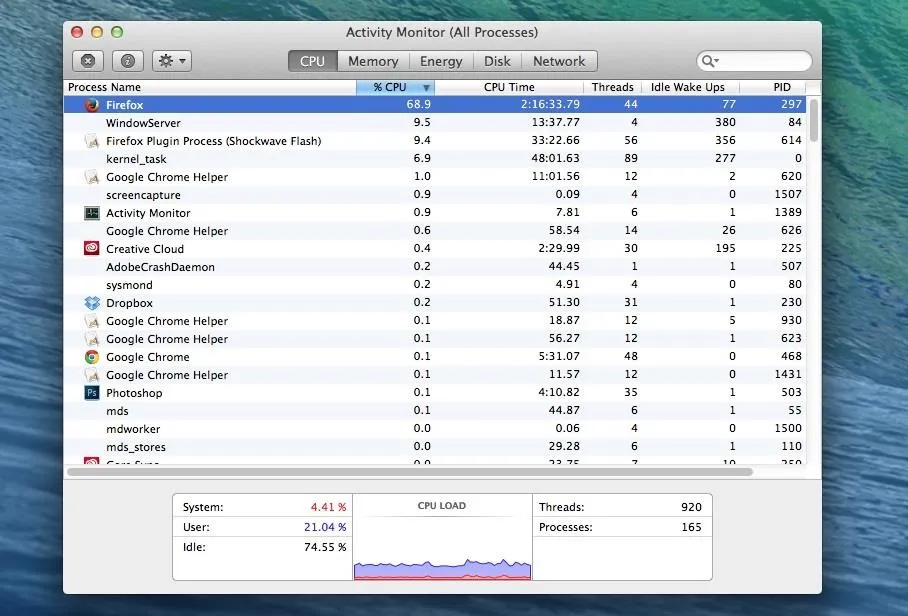Select the sysmond process row
Viewport: 908px width, 616px height.
click(x=434, y=285)
